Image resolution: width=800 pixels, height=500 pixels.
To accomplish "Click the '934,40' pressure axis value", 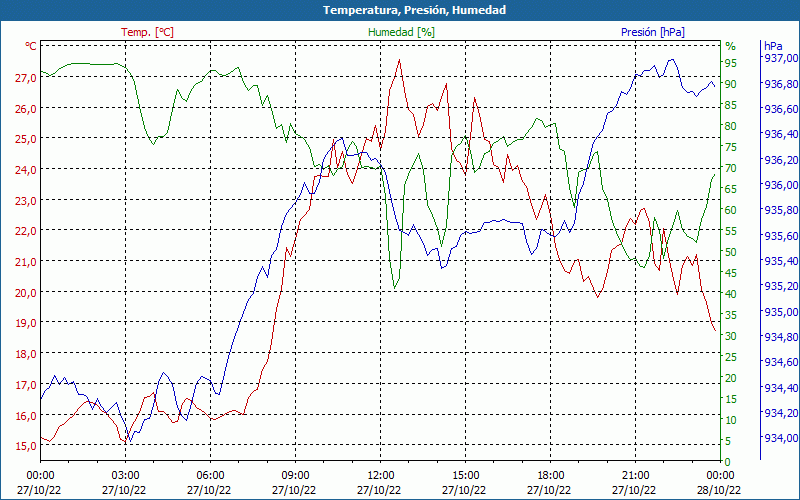I will click(x=781, y=388).
